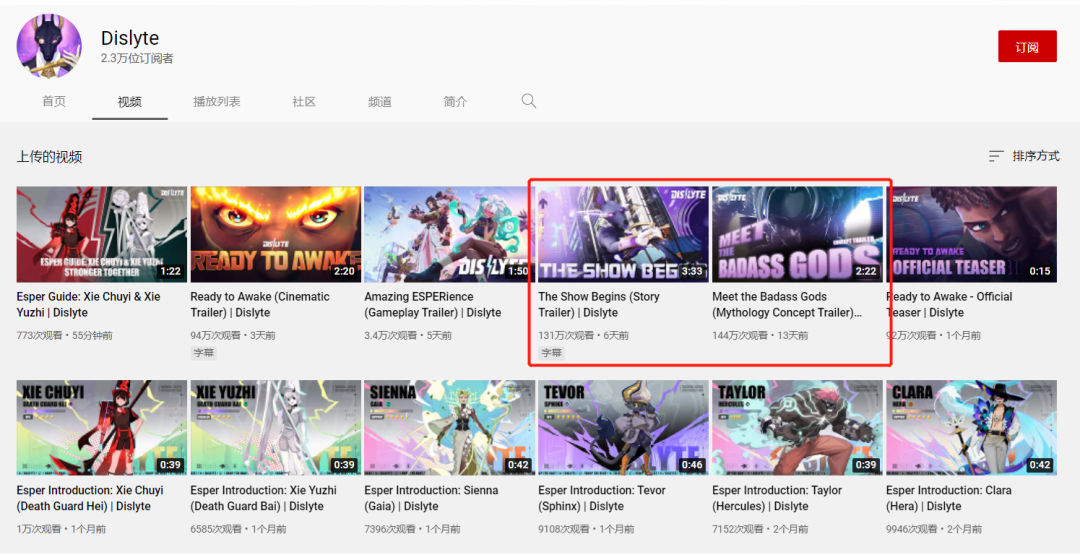Open the Taylor introduction thumbnail
This screenshot has height=555, width=1080.
point(797,428)
